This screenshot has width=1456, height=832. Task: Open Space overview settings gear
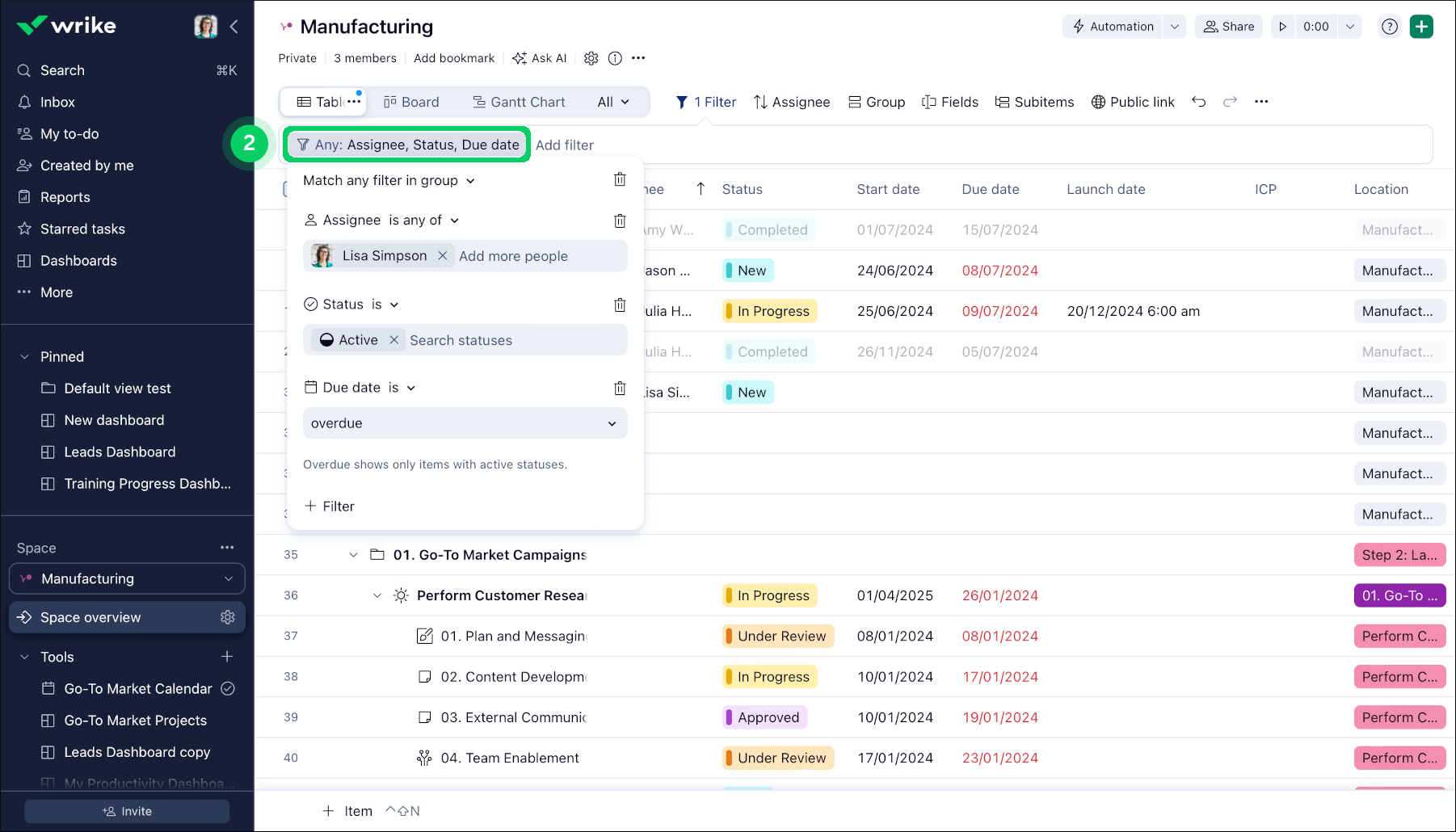[x=228, y=617]
